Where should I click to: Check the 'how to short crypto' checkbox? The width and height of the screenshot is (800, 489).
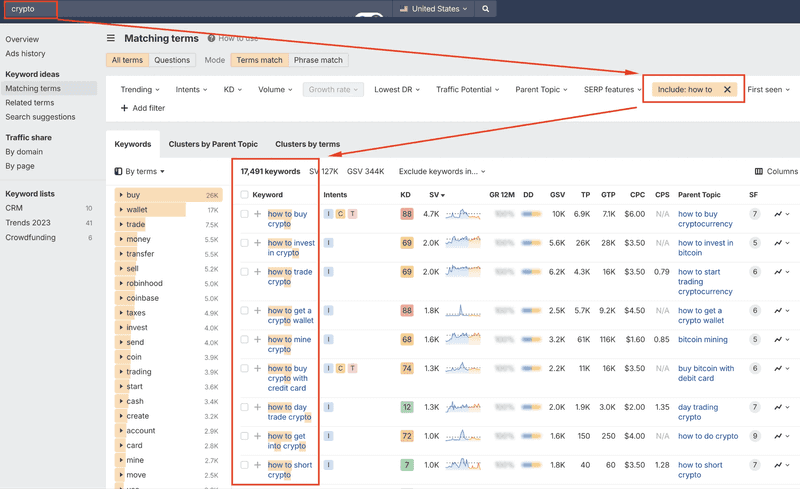[244, 465]
